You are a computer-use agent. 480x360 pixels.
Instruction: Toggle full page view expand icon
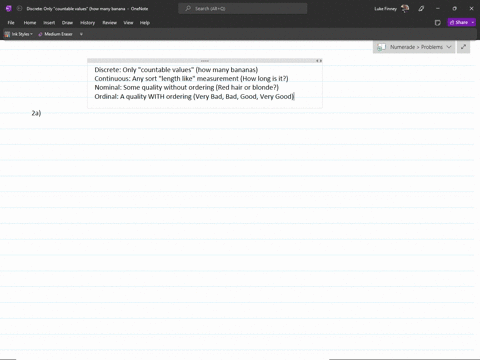click(463, 47)
